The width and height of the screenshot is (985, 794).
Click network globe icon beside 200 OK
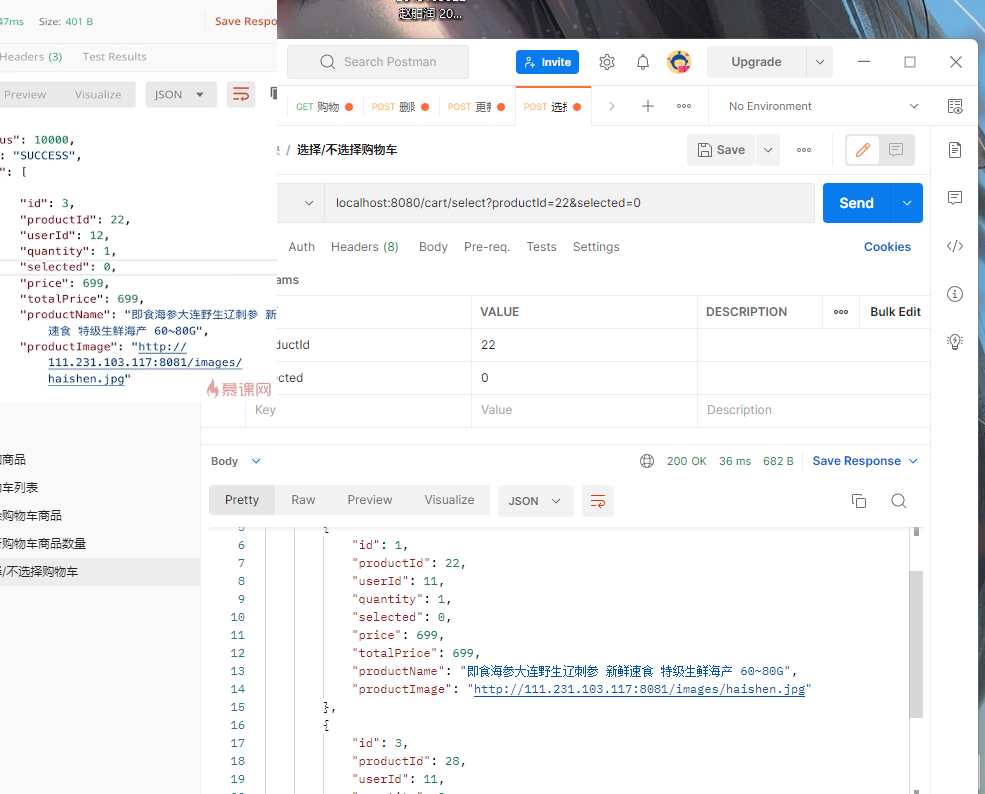(x=646, y=461)
